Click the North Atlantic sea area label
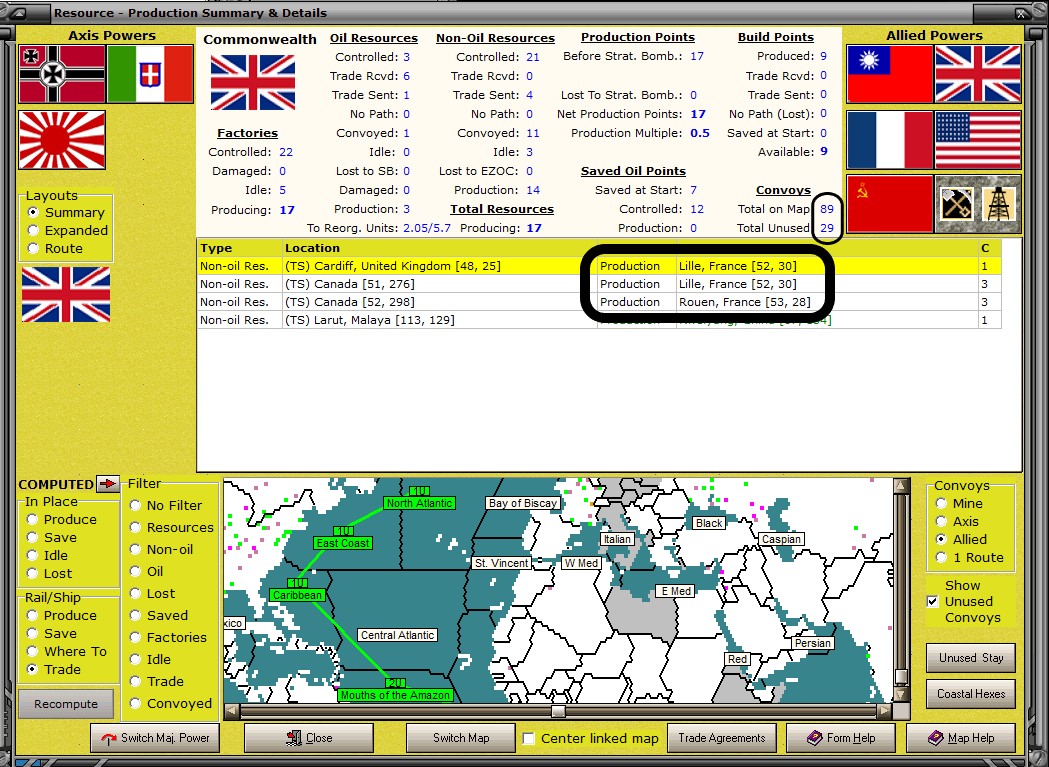This screenshot has width=1049, height=767. [419, 503]
